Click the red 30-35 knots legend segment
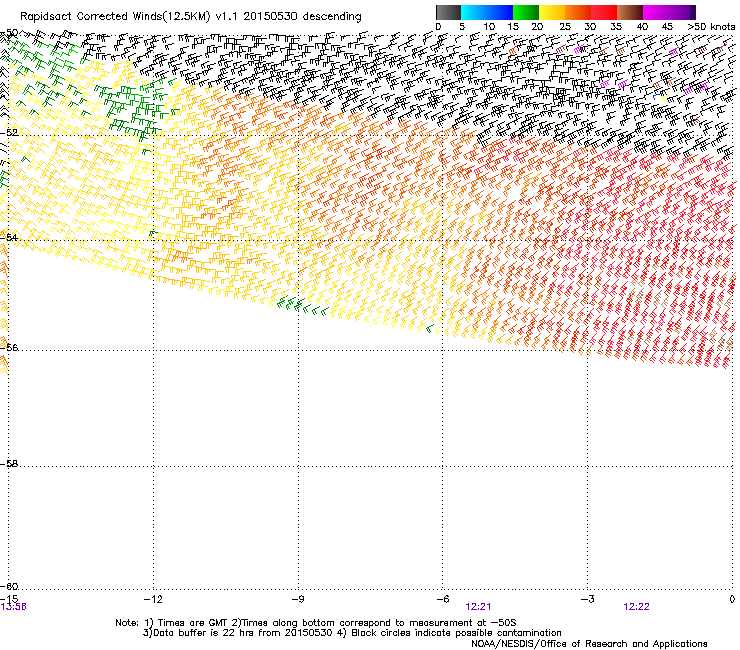This screenshot has width=740, height=650. coord(604,12)
